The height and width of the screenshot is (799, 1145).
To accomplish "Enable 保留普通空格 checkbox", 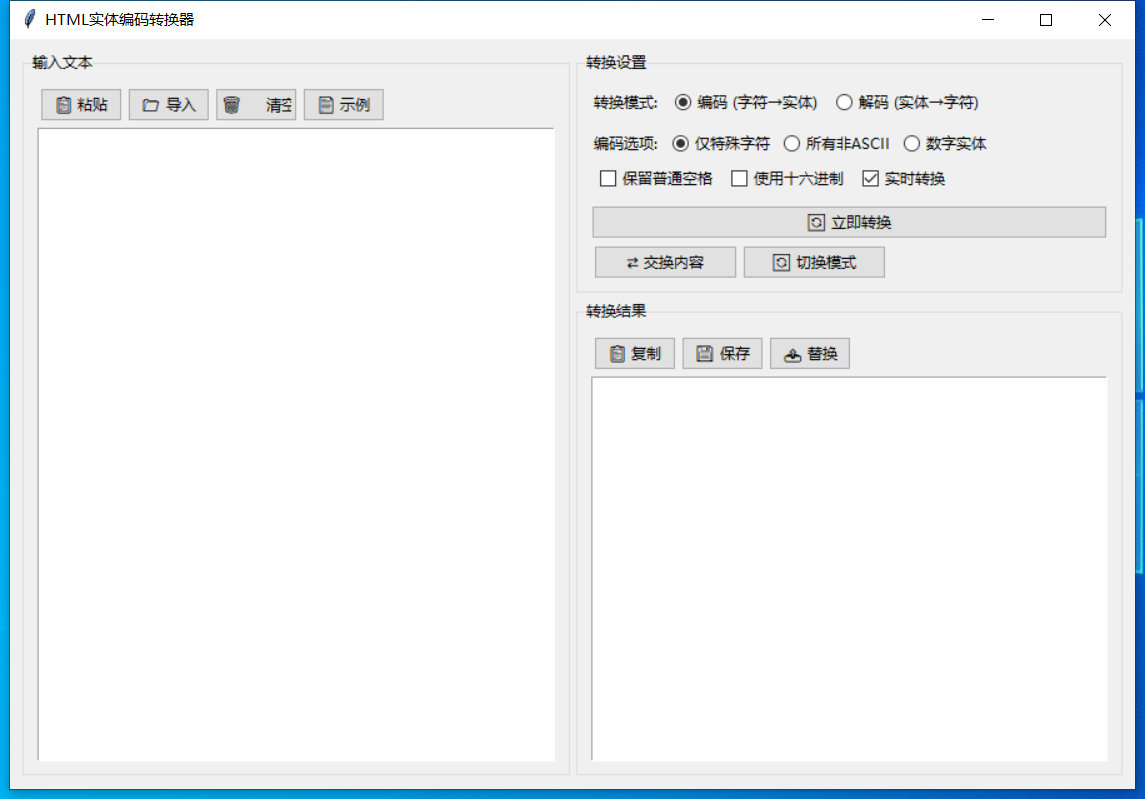I will [x=656, y=178].
